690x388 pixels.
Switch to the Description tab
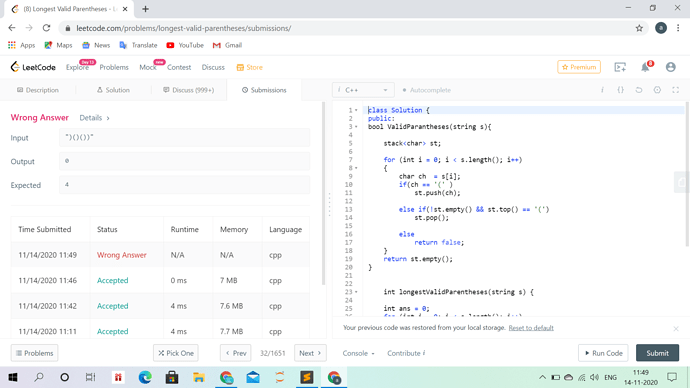point(38,90)
